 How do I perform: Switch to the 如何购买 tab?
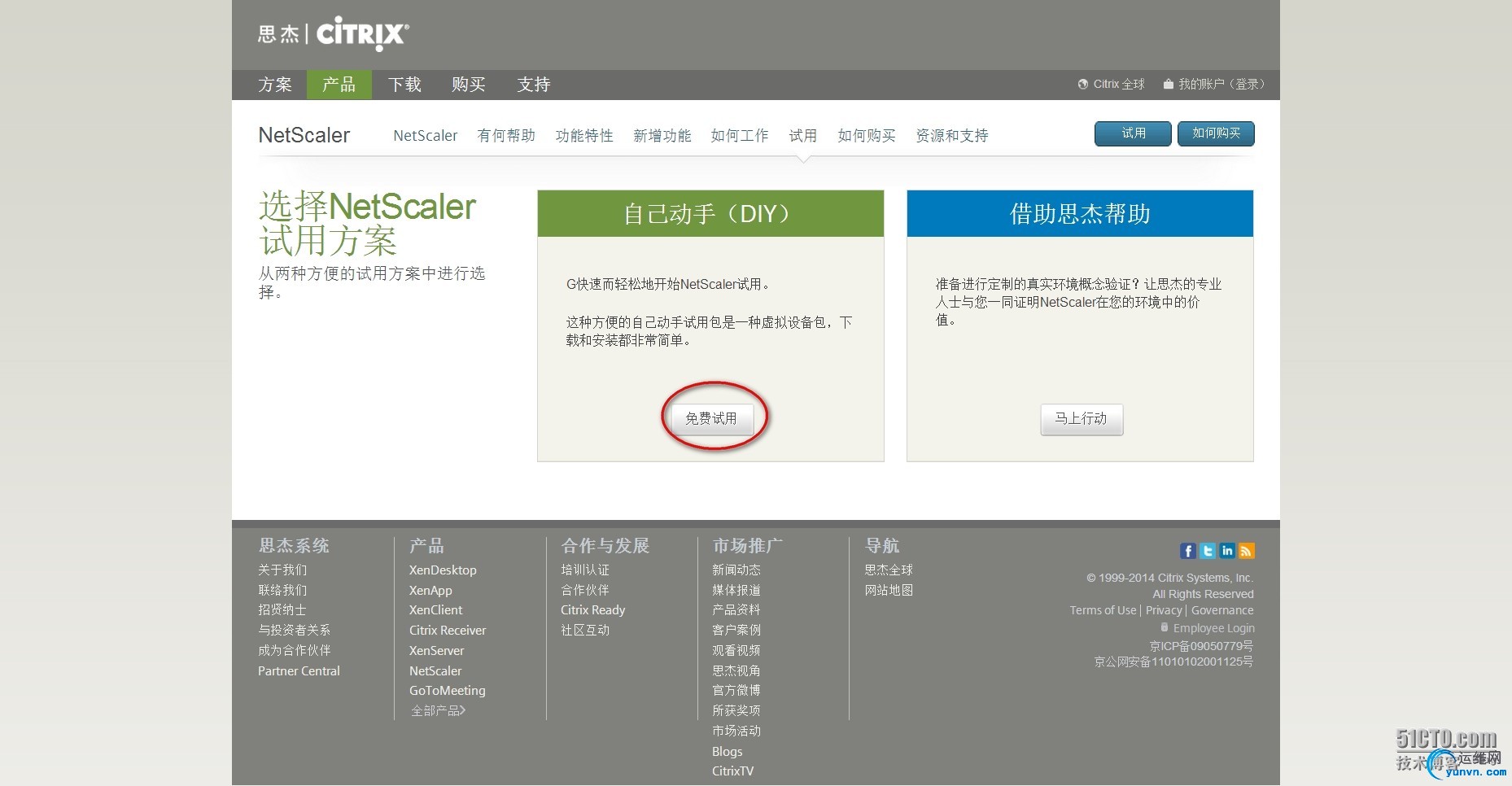tap(867, 136)
